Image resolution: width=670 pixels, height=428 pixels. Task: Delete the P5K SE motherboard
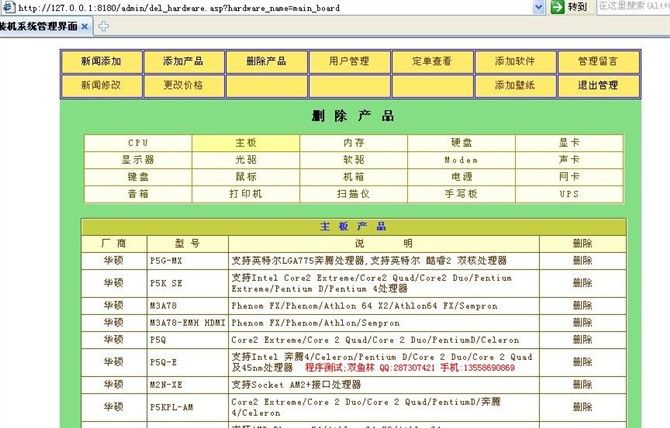click(582, 283)
